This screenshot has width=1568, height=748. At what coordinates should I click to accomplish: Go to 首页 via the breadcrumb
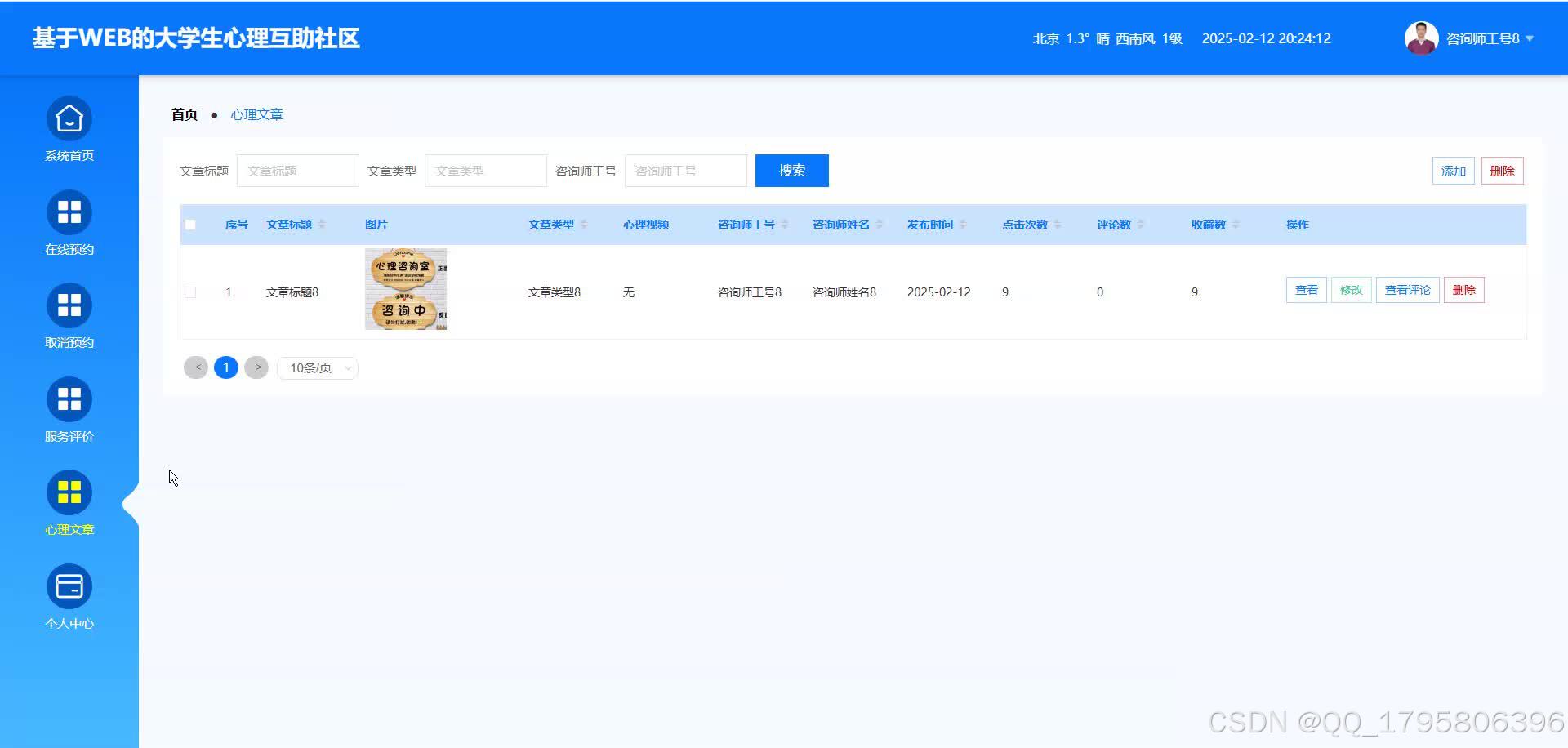click(184, 114)
